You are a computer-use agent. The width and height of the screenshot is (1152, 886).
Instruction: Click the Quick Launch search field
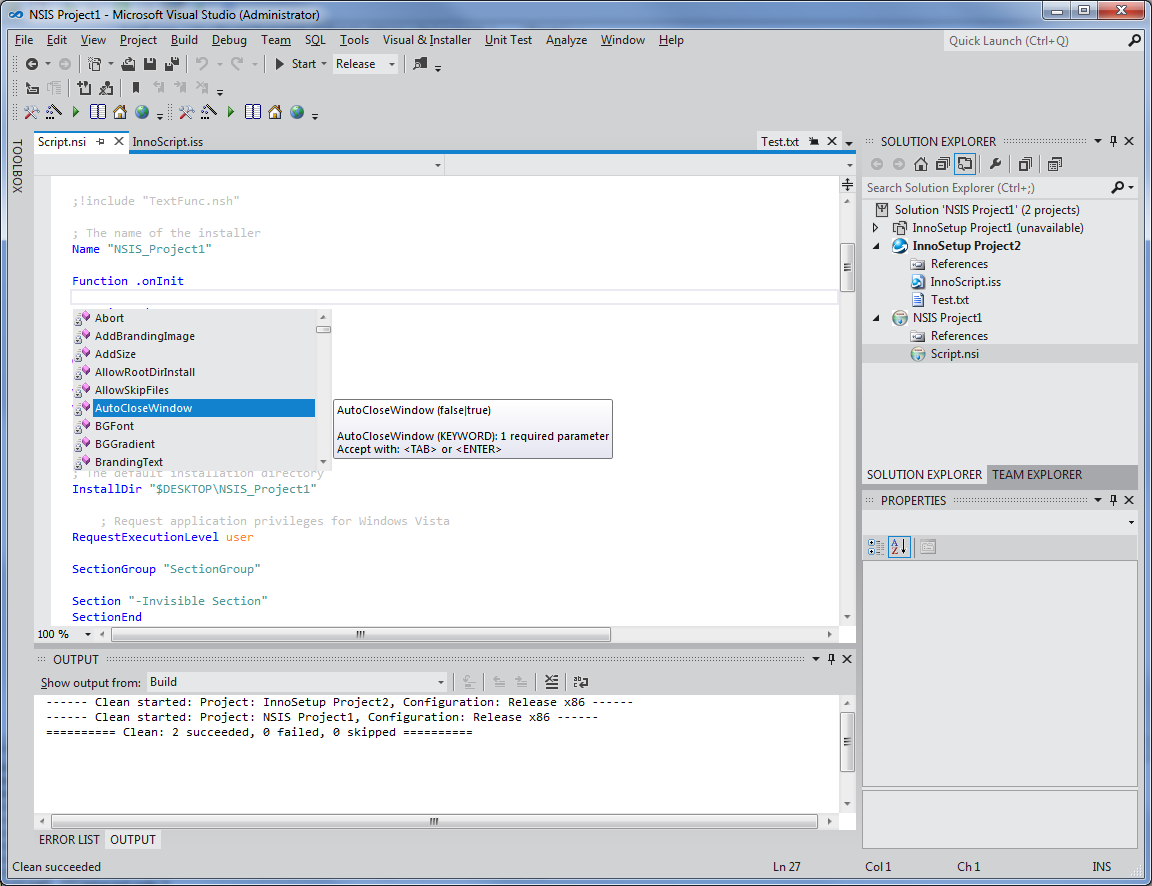click(x=1034, y=41)
